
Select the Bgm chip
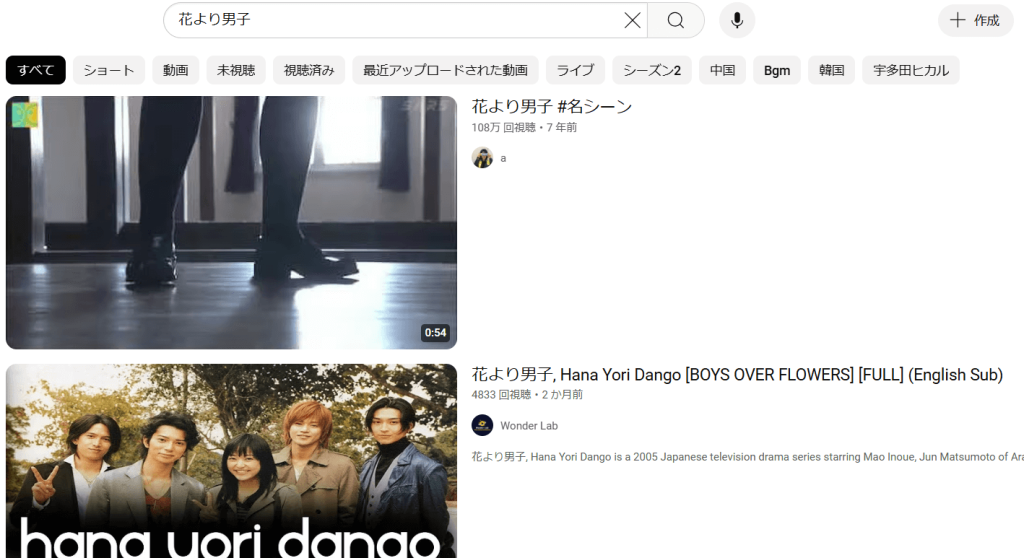[776, 70]
